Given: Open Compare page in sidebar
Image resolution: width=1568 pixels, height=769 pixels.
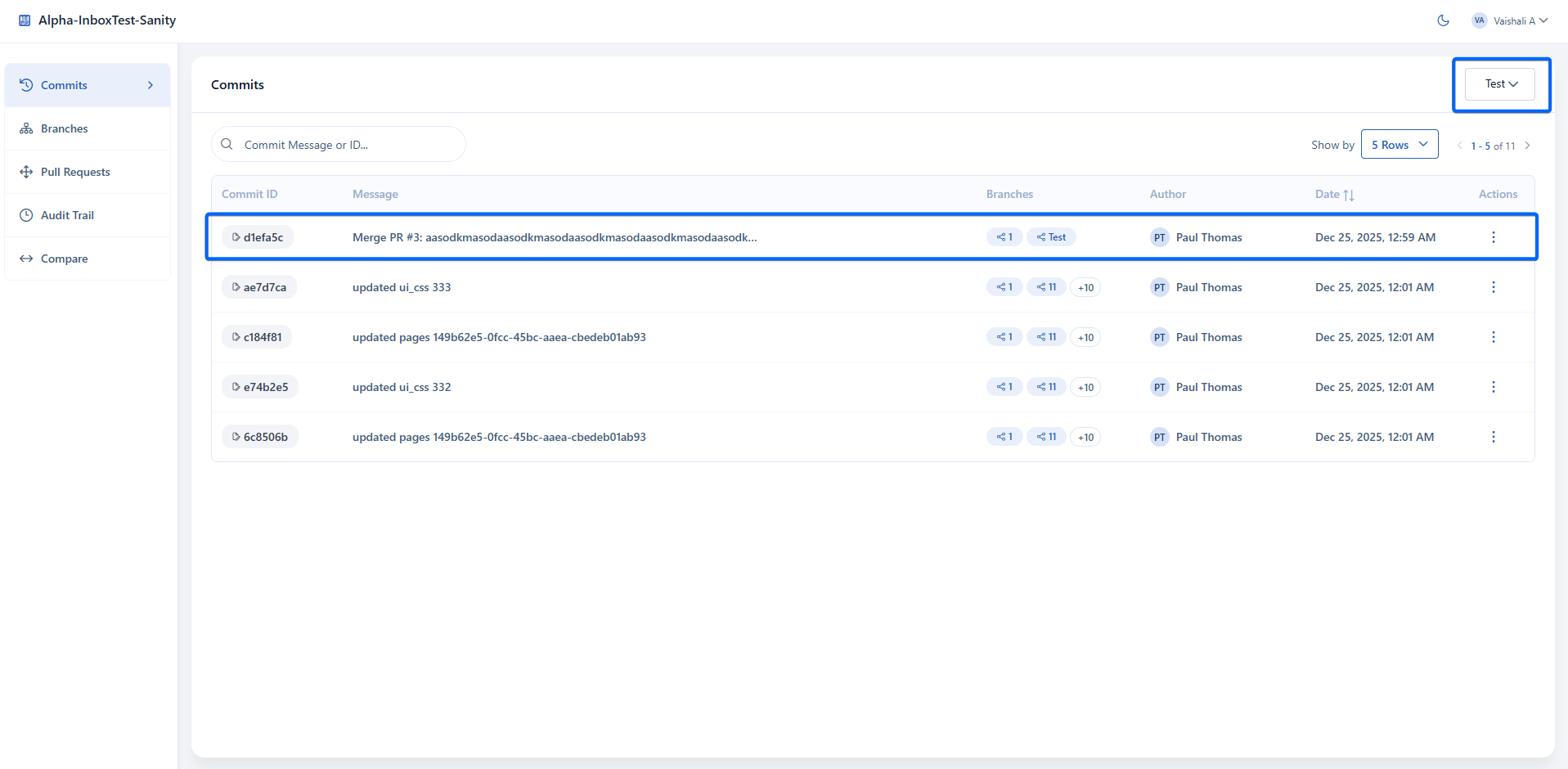Looking at the screenshot, I should pos(88,259).
